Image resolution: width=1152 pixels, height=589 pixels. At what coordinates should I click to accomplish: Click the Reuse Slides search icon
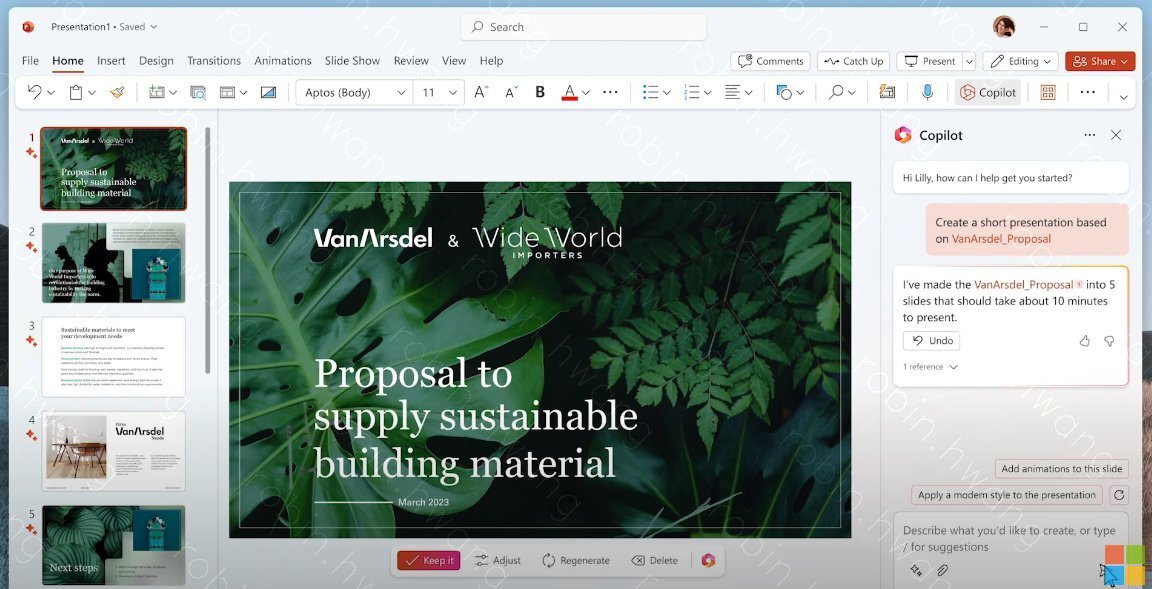tap(198, 92)
